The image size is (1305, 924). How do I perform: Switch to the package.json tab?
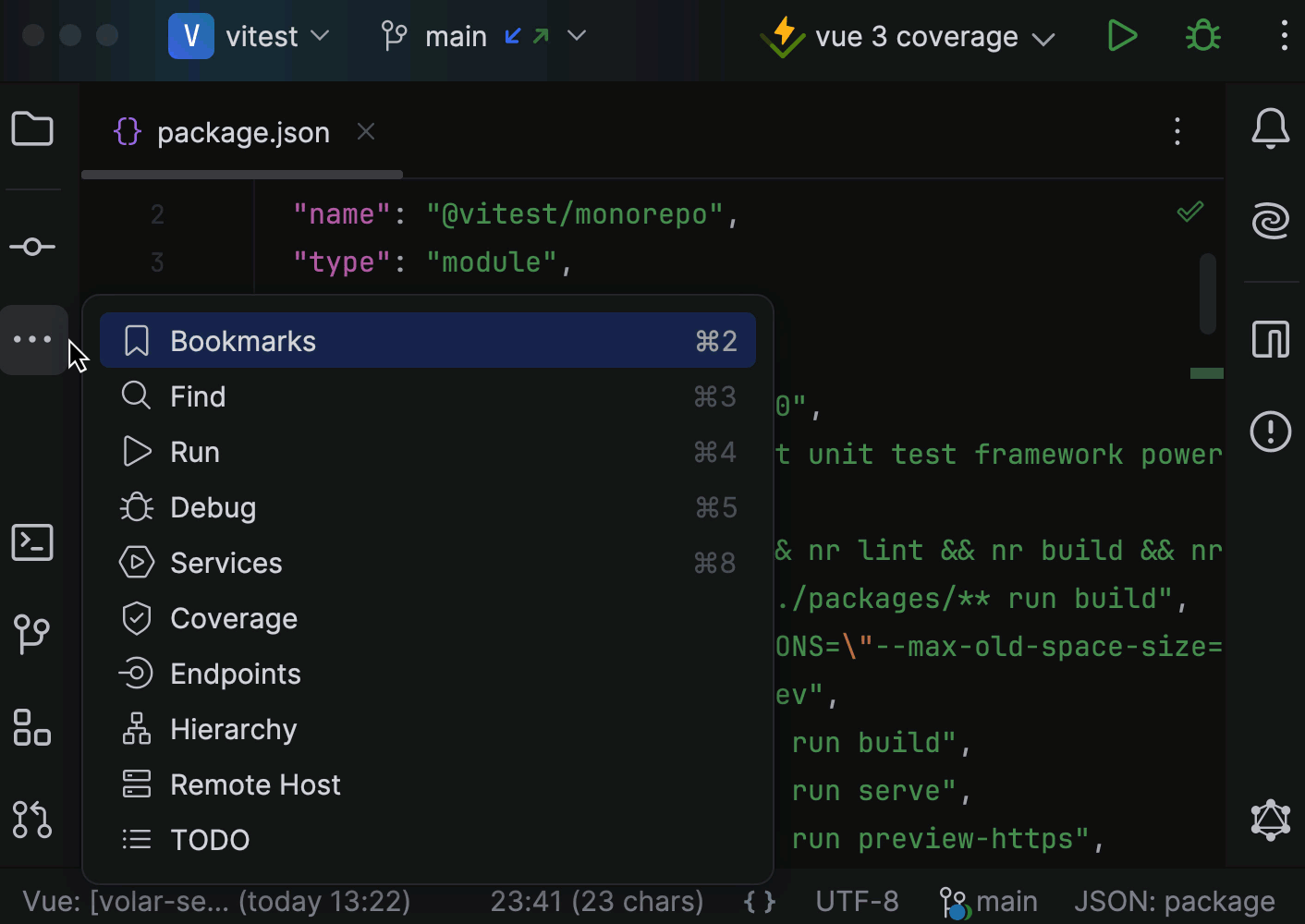click(x=243, y=132)
